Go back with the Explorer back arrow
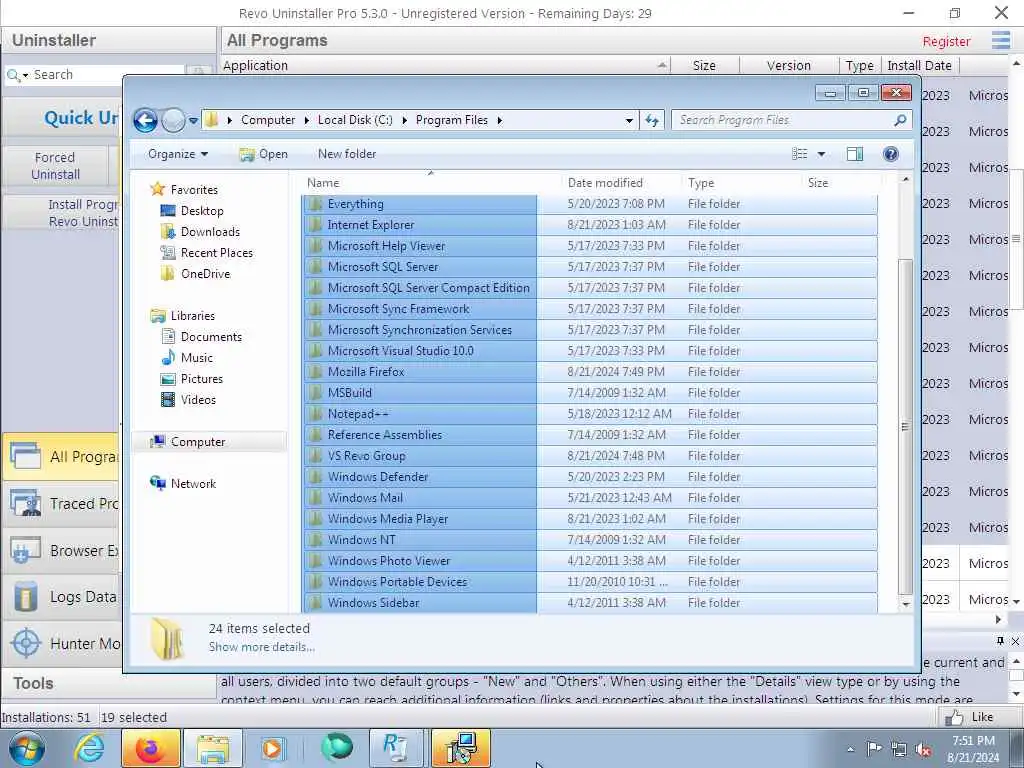 point(145,120)
